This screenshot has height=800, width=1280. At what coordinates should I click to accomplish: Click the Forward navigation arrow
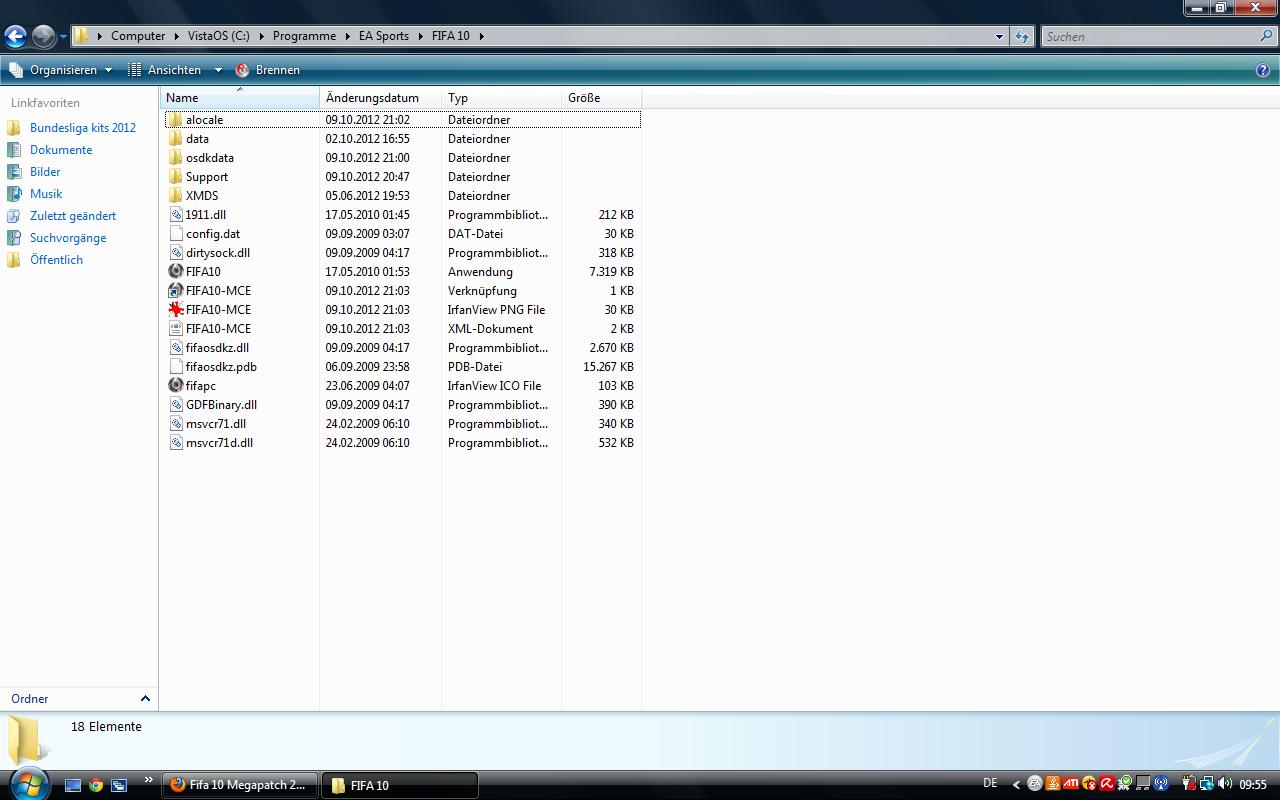point(43,37)
